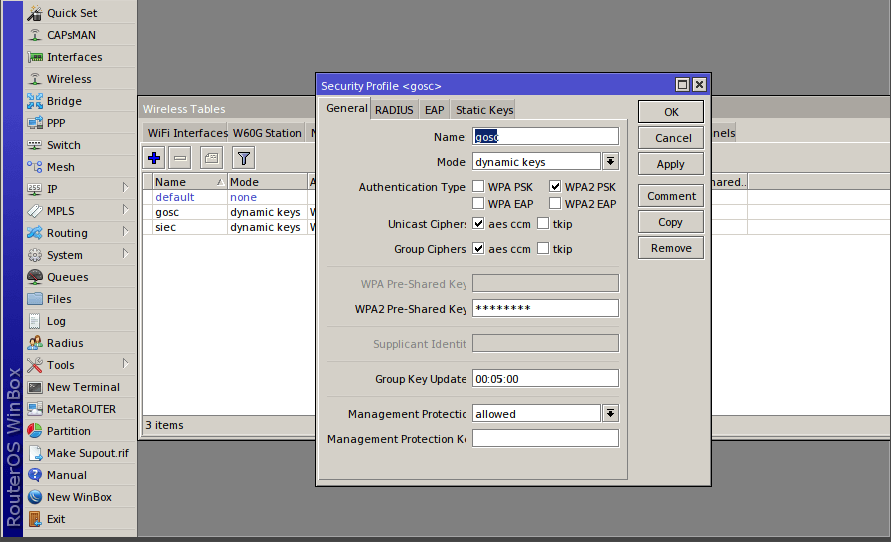Open CAPsMAN menu icon
This screenshot has height=542, width=891.
(x=35, y=35)
